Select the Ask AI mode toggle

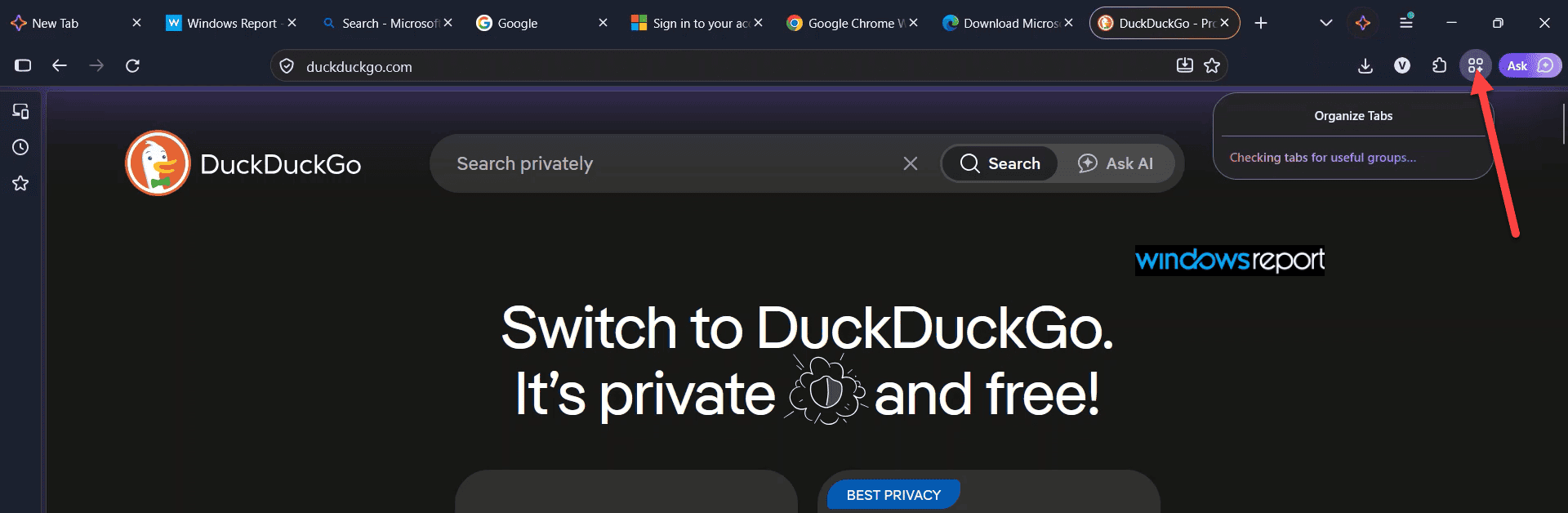(1116, 163)
